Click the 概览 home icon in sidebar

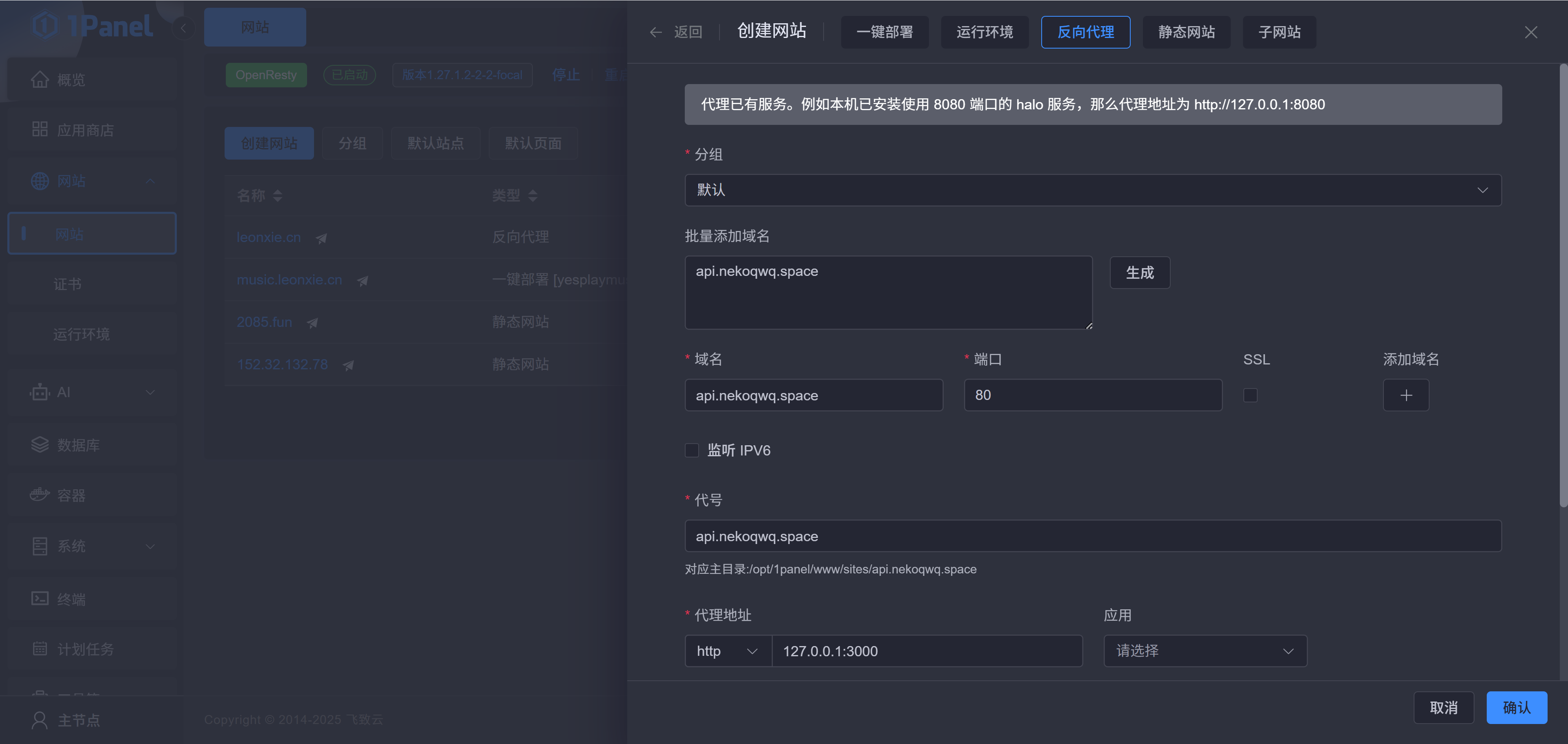(x=40, y=80)
